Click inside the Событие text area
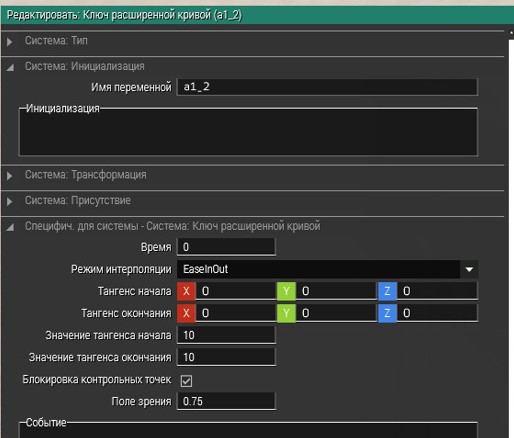The width and height of the screenshot is (514, 438). 248,431
